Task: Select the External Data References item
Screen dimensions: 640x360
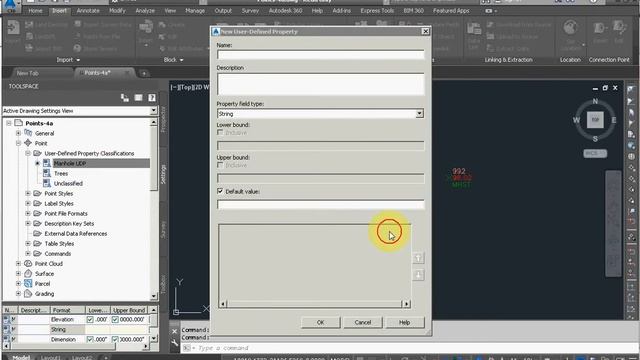Action: [x=76, y=234]
